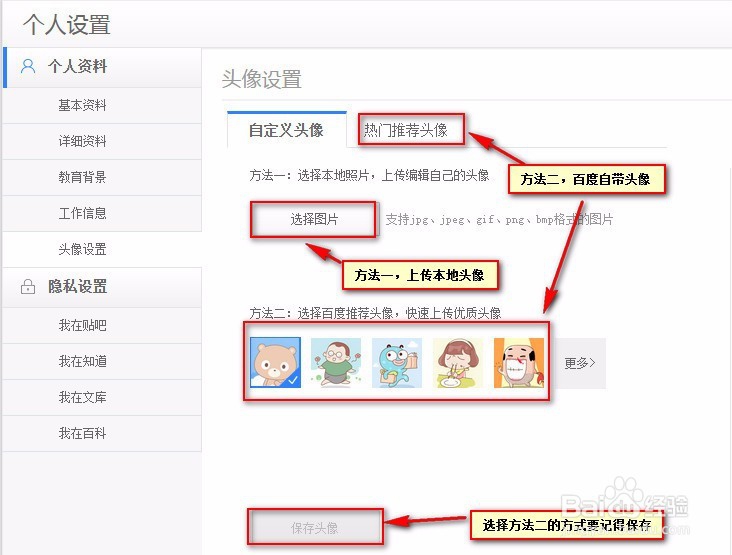Image resolution: width=732 pixels, height=555 pixels.
Task: Open 工作信息 in the sidebar
Action: click(102, 213)
